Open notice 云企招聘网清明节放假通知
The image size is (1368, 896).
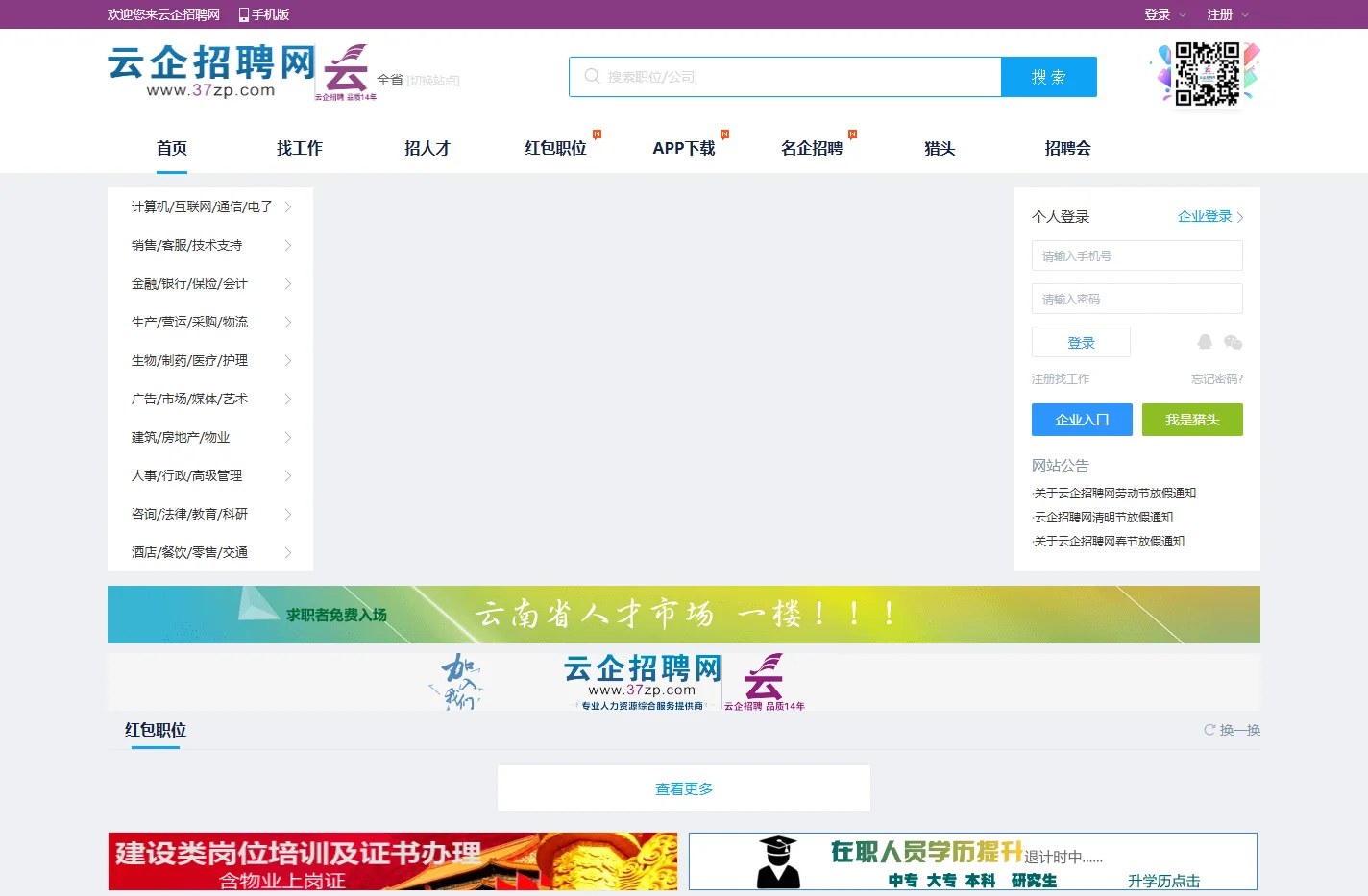[x=1103, y=517]
